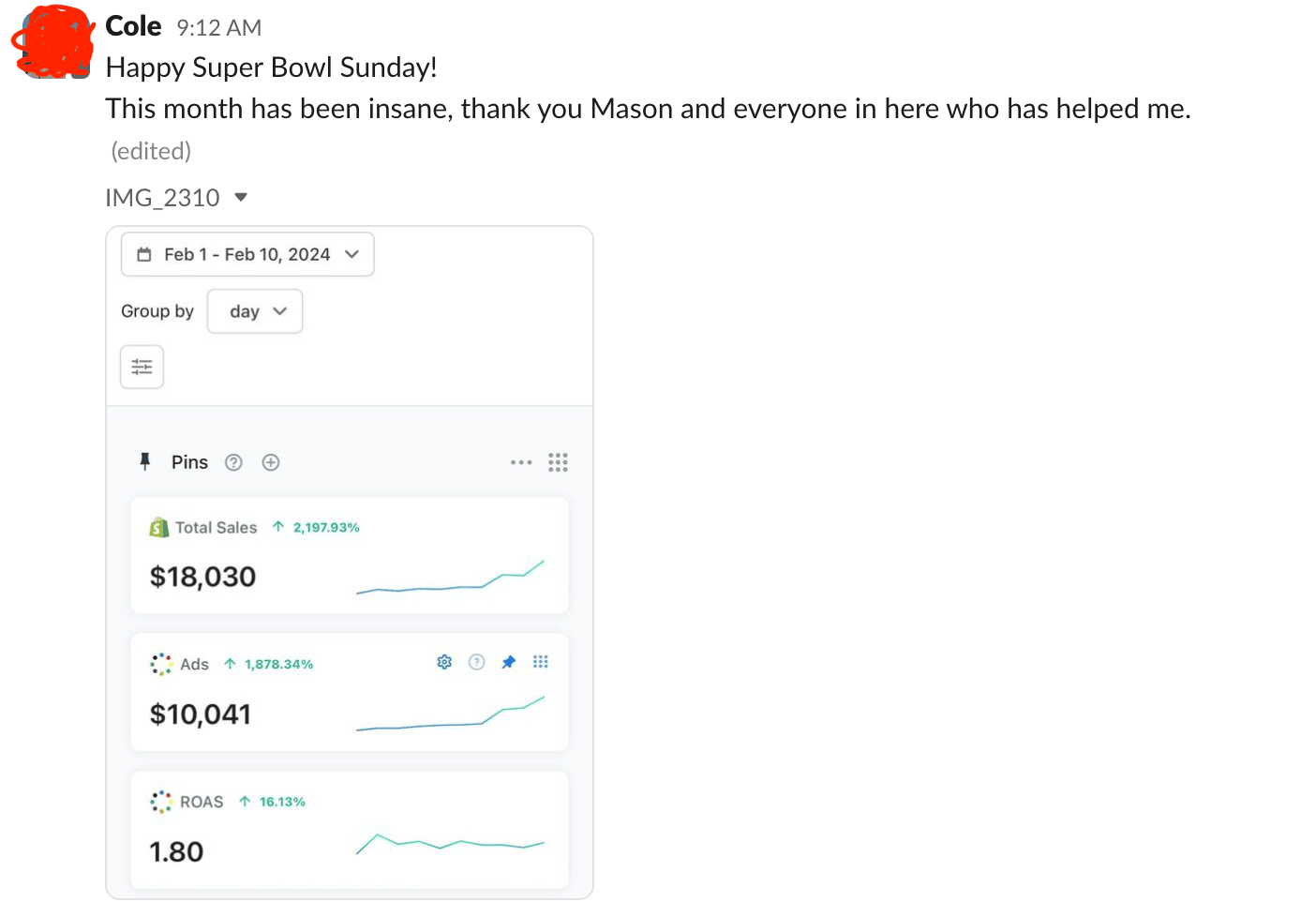Open Ads card settings gear
Screen dimensions: 1316x902
point(444,662)
